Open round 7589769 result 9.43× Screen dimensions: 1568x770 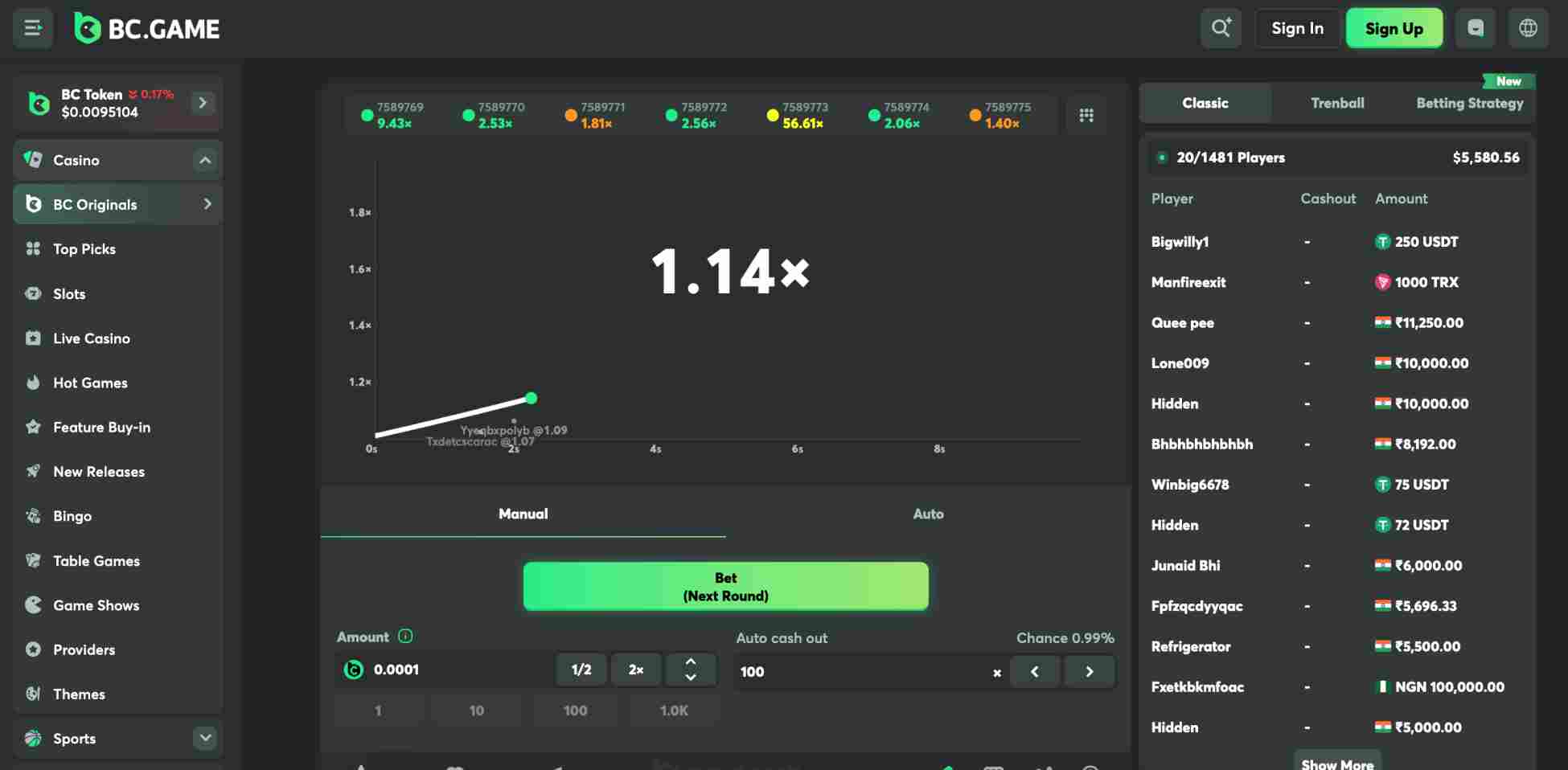(x=392, y=115)
